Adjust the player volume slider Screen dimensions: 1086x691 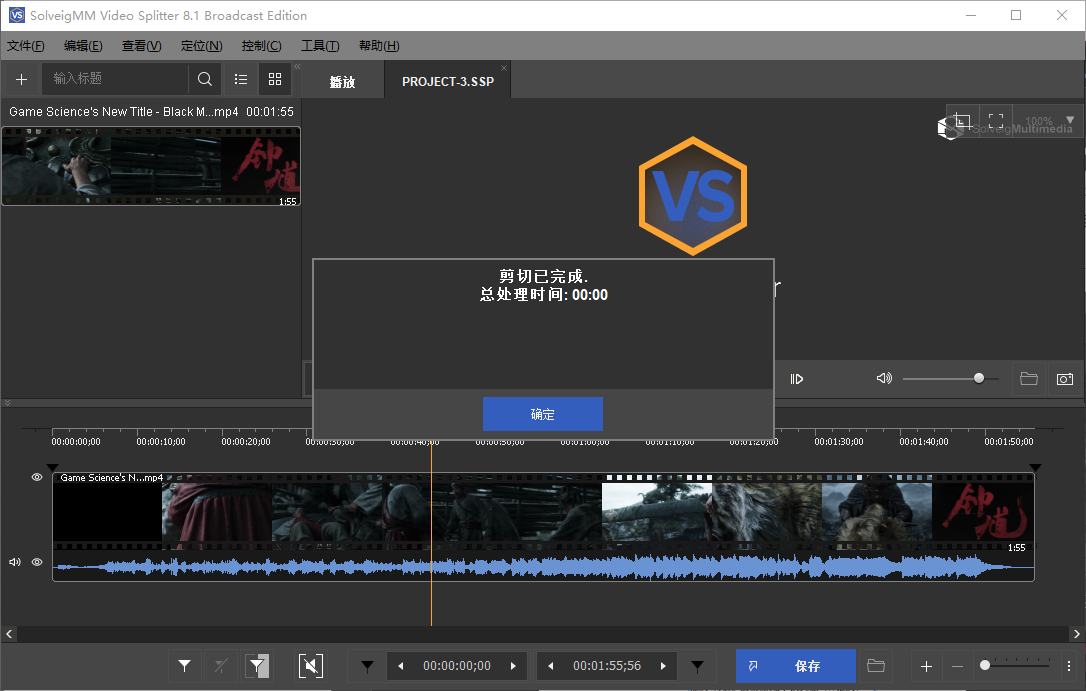point(978,378)
